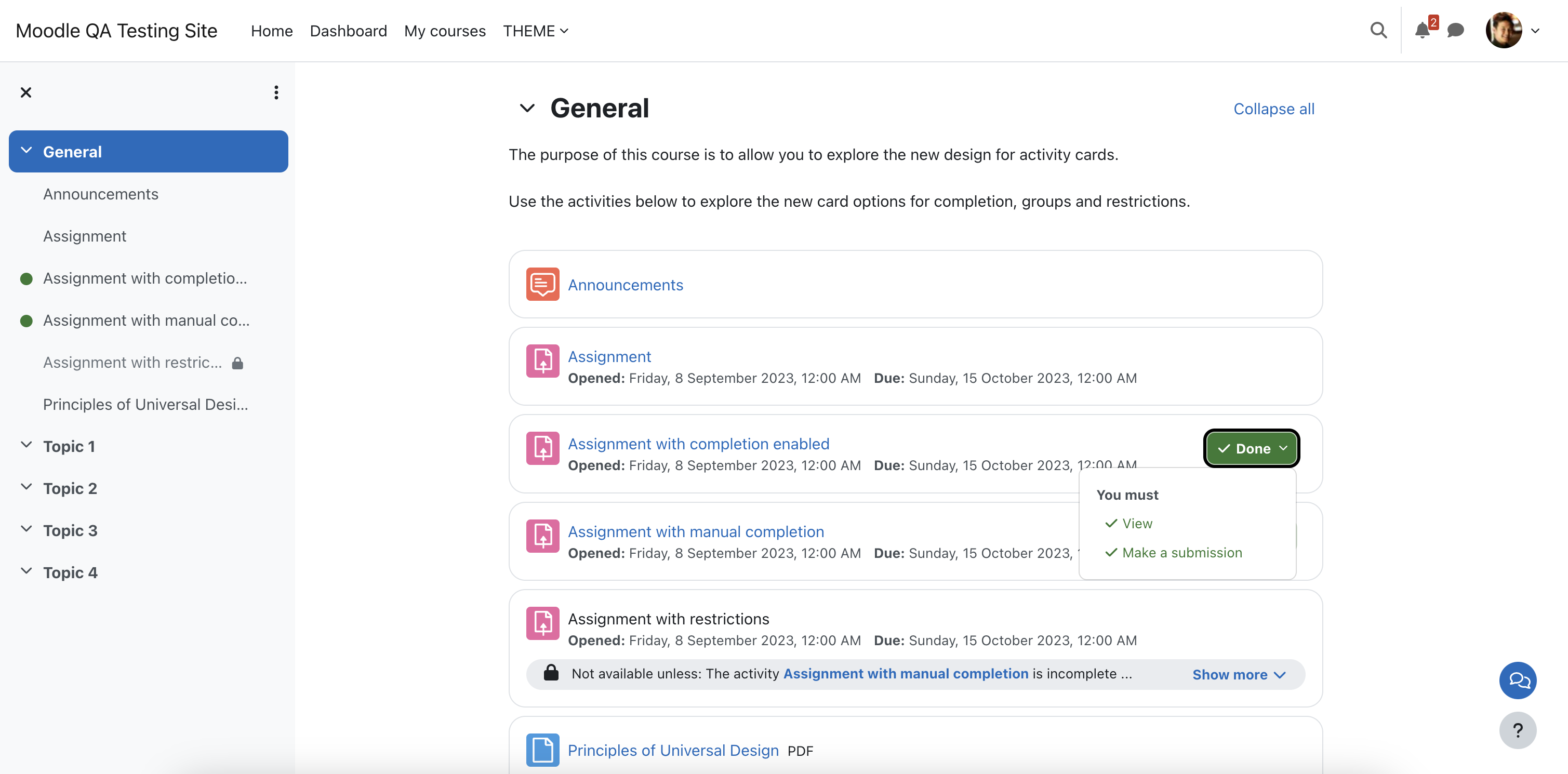Expand Topic 3 chevron in sidebar
The height and width of the screenshot is (774, 1568).
click(26, 529)
